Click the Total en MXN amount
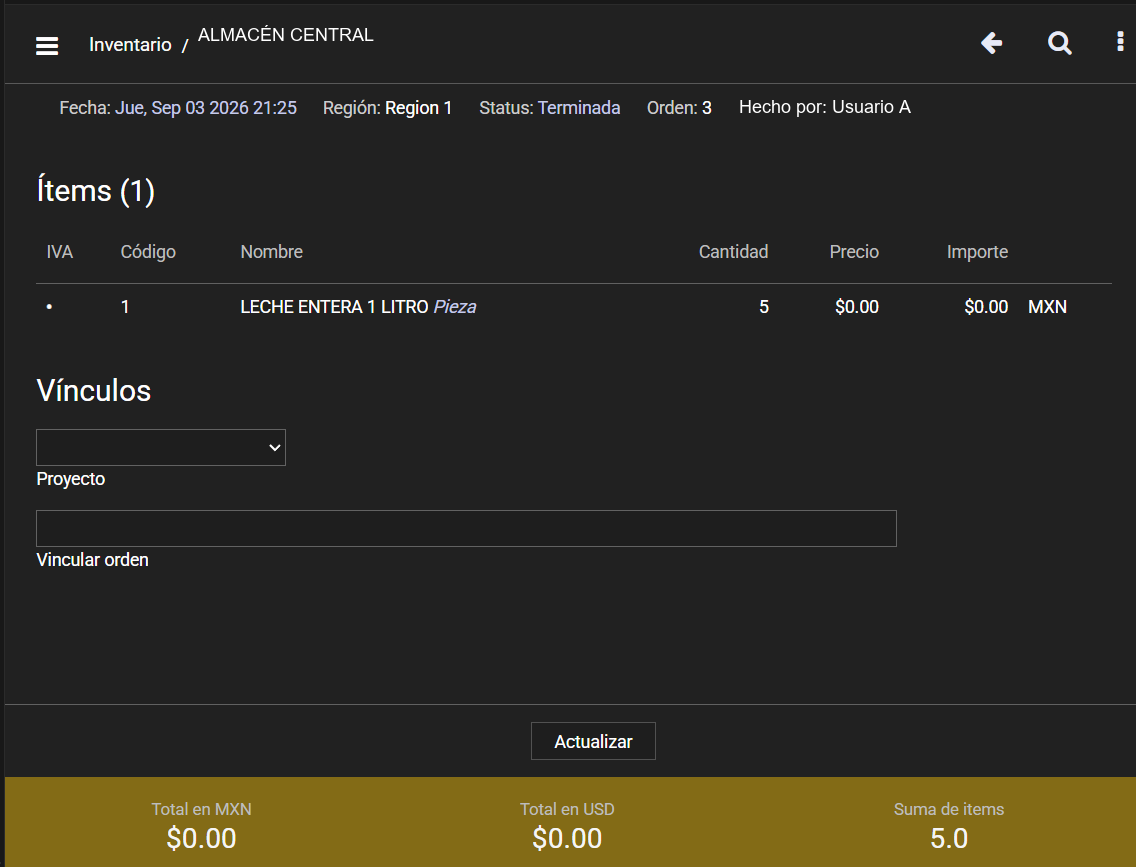1136x867 pixels. pos(201,839)
